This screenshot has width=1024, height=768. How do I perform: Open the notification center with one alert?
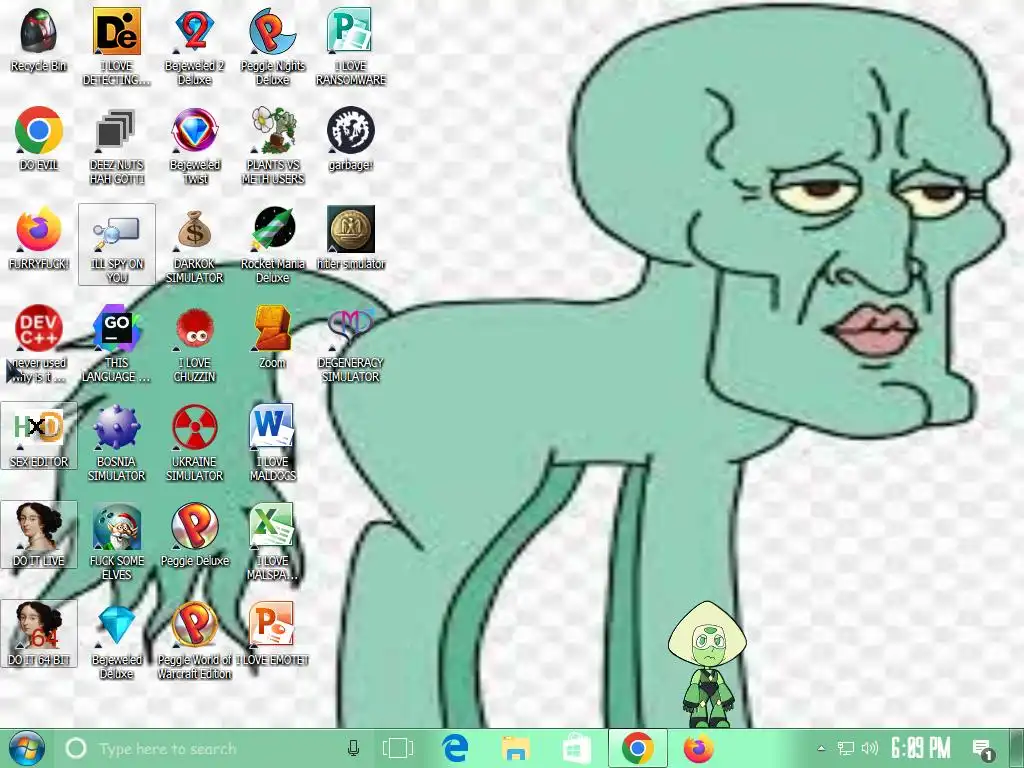pos(982,748)
